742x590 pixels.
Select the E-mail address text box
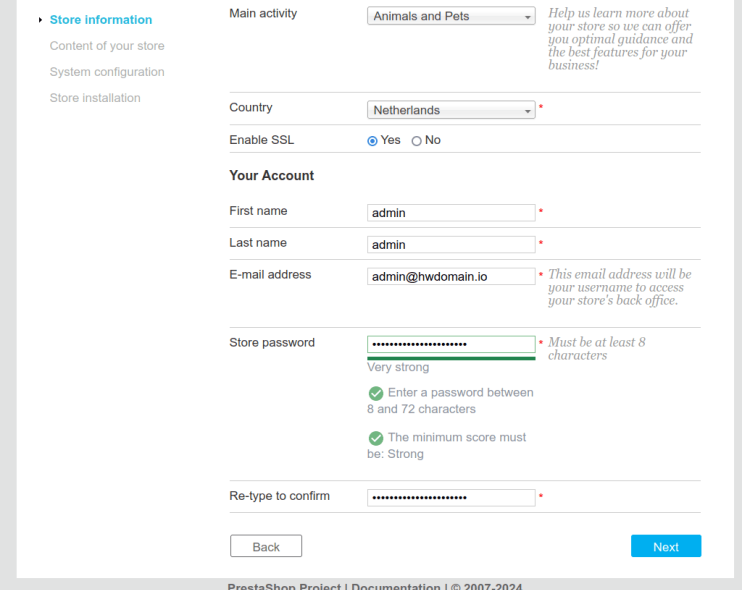click(x=451, y=276)
